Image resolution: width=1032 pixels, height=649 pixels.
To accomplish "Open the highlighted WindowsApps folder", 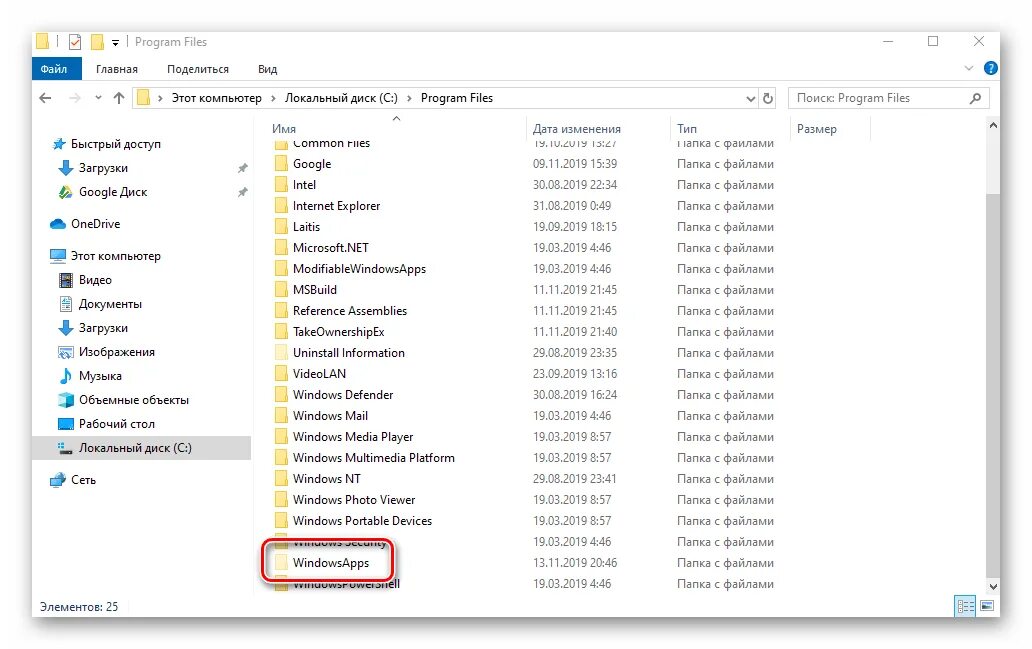I will pos(330,562).
